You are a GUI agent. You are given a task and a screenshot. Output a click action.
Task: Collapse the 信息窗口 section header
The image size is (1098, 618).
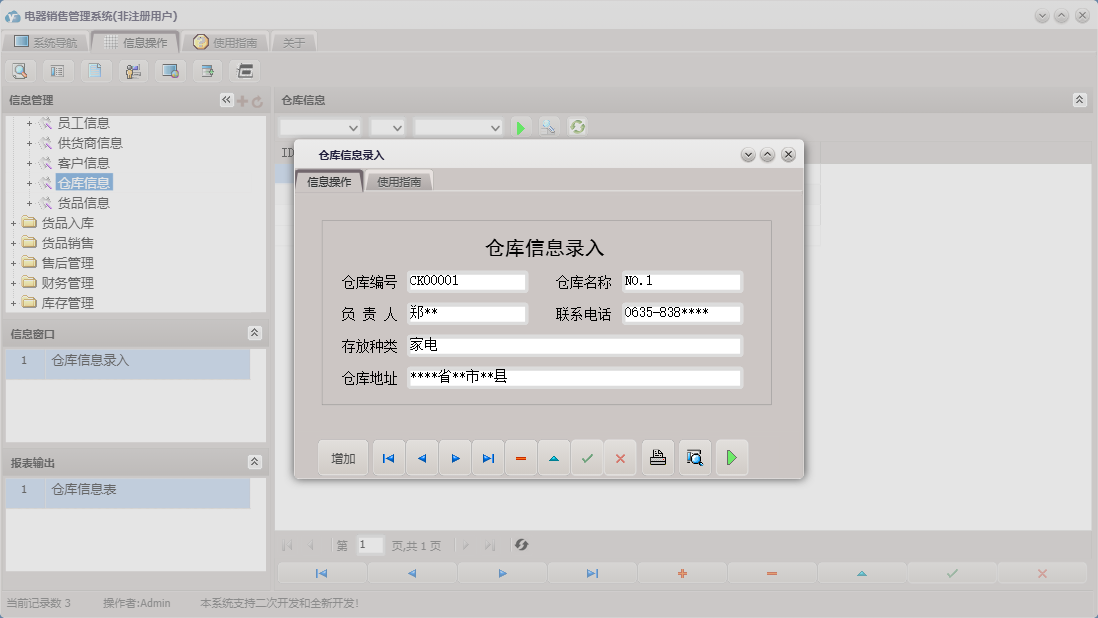click(x=256, y=333)
